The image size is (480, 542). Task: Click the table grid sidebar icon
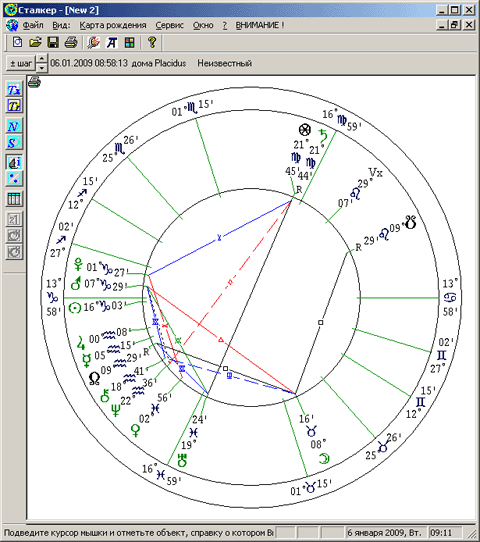pyautogui.click(x=14, y=199)
